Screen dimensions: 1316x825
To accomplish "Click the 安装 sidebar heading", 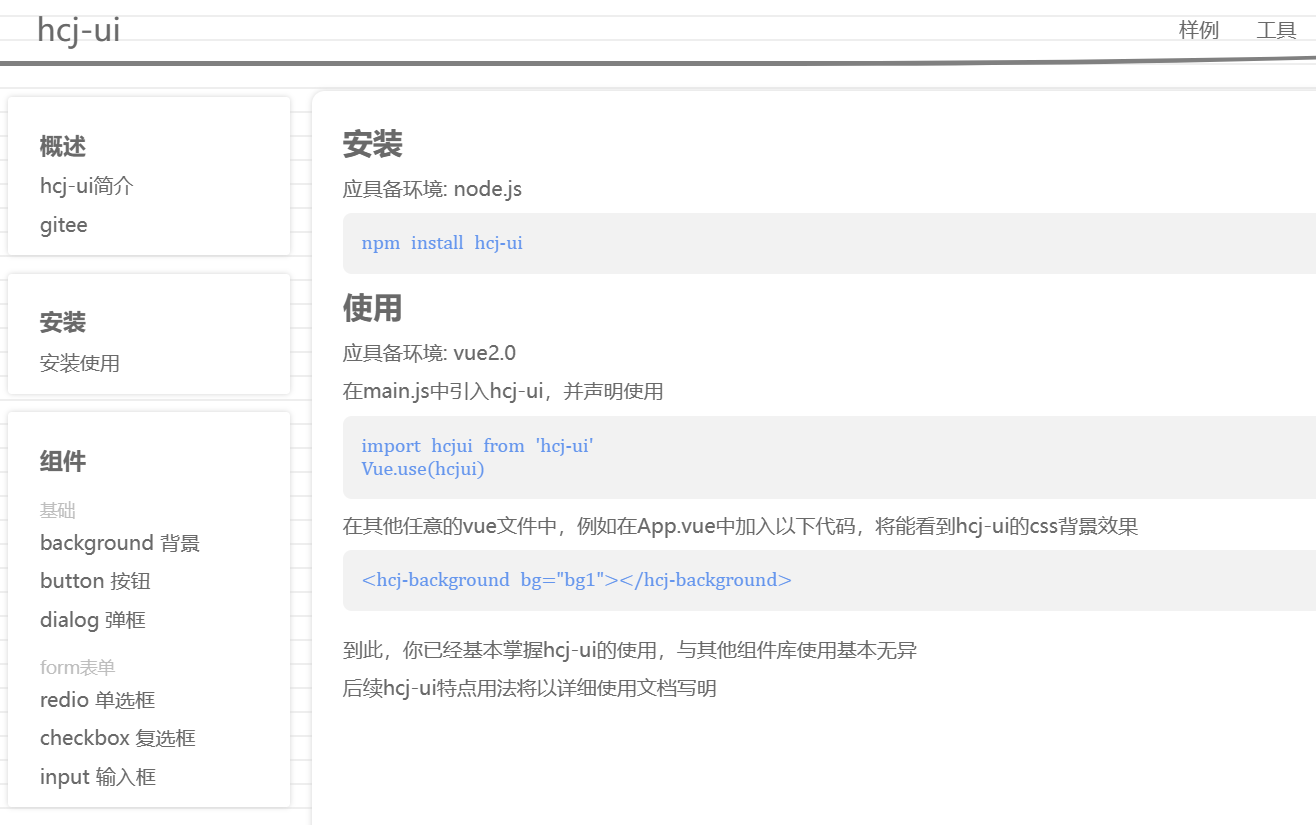I will click(63, 322).
